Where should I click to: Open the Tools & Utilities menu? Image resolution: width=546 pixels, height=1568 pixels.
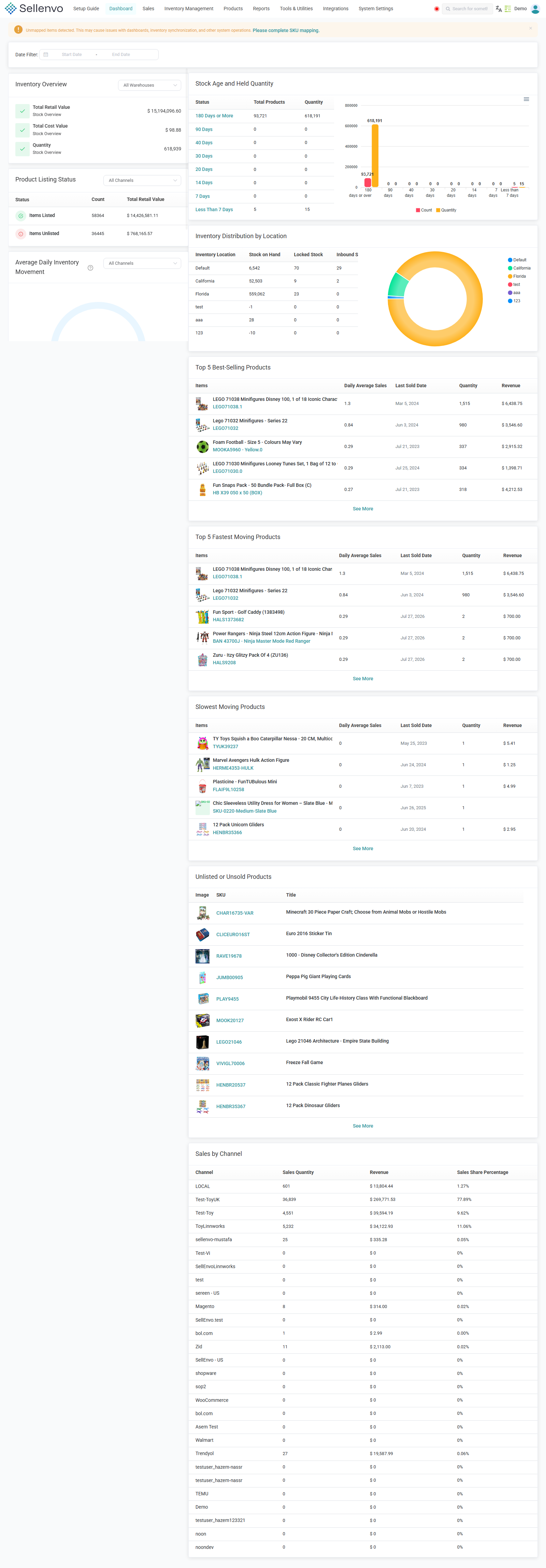click(x=296, y=9)
